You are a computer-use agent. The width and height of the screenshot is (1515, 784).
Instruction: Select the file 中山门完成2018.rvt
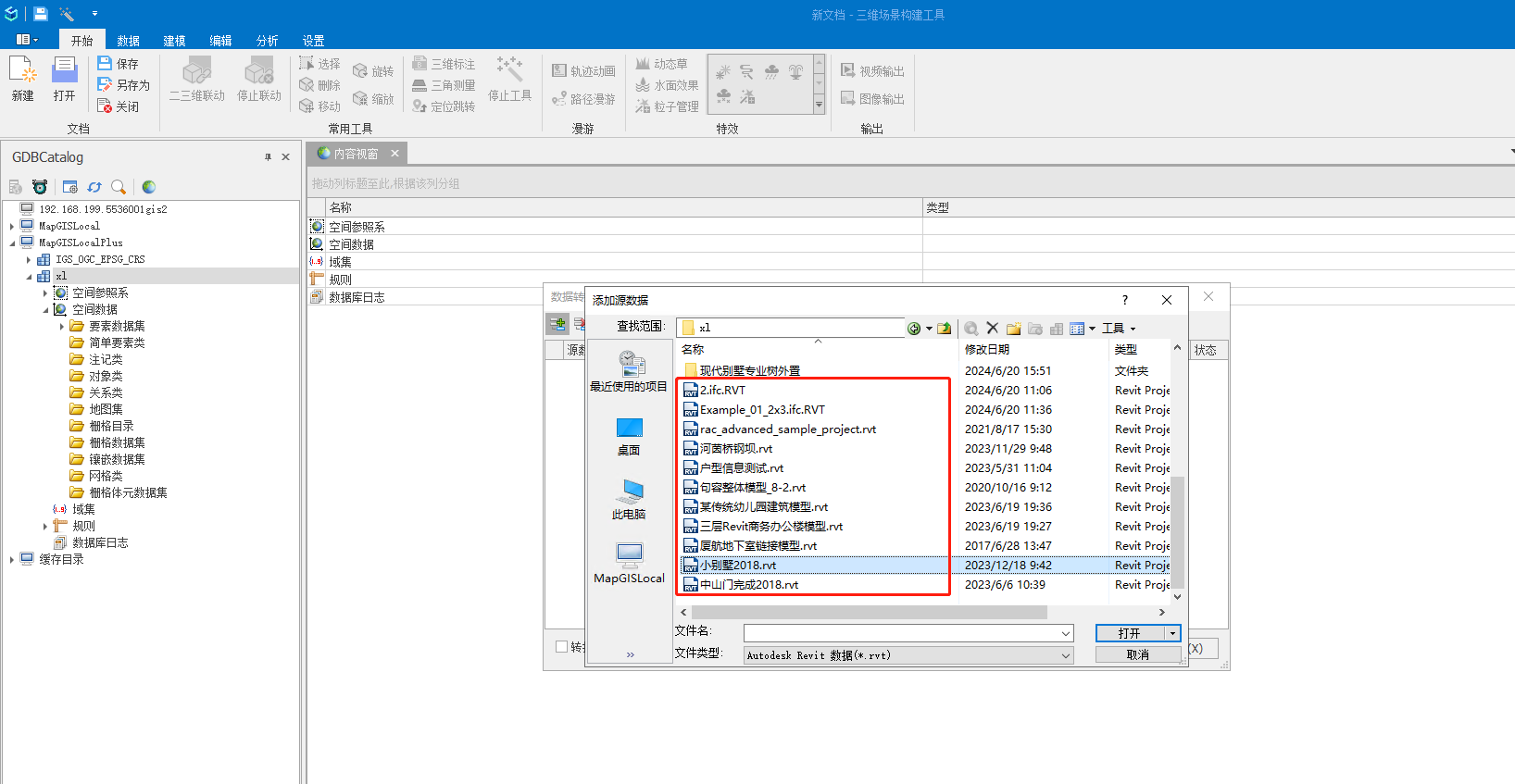click(x=748, y=585)
